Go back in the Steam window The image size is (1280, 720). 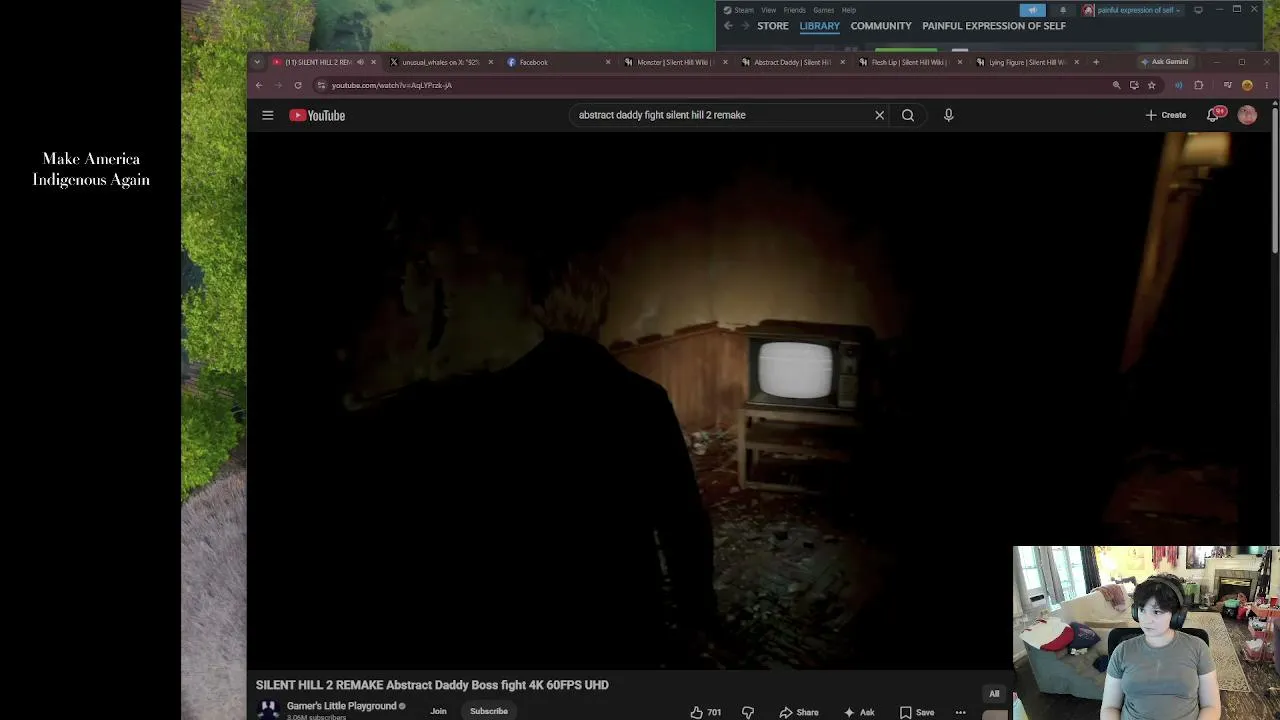pos(728,26)
